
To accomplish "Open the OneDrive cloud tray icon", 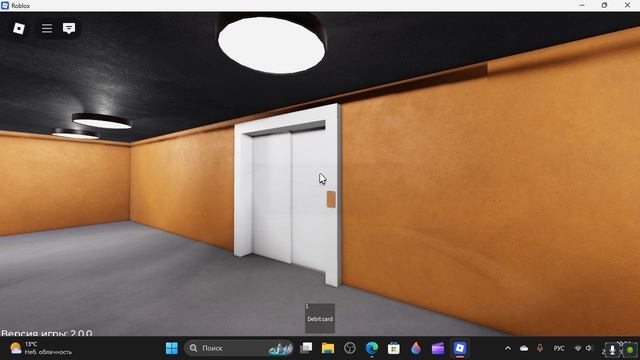I will (524, 348).
